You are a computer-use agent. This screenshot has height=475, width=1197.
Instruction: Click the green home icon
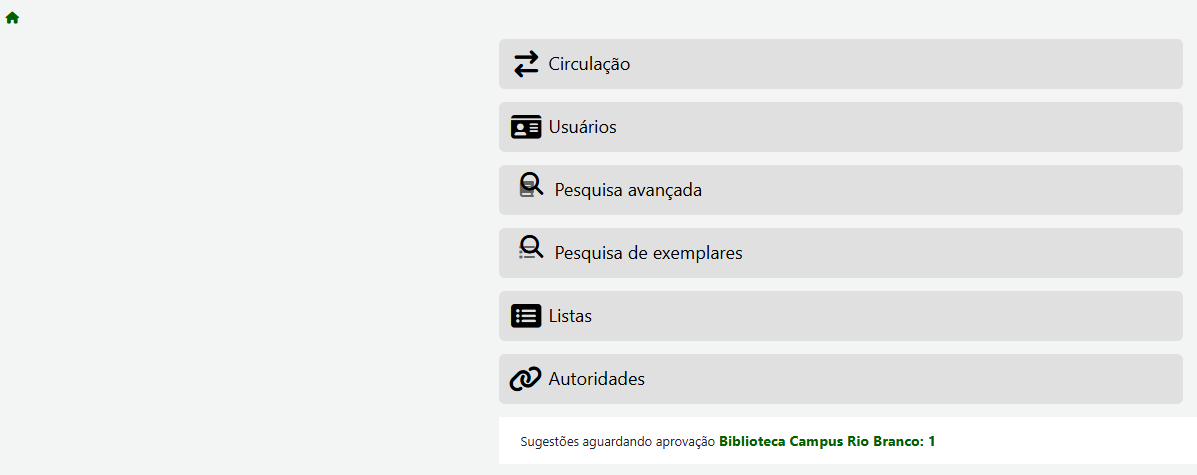pos(12,18)
